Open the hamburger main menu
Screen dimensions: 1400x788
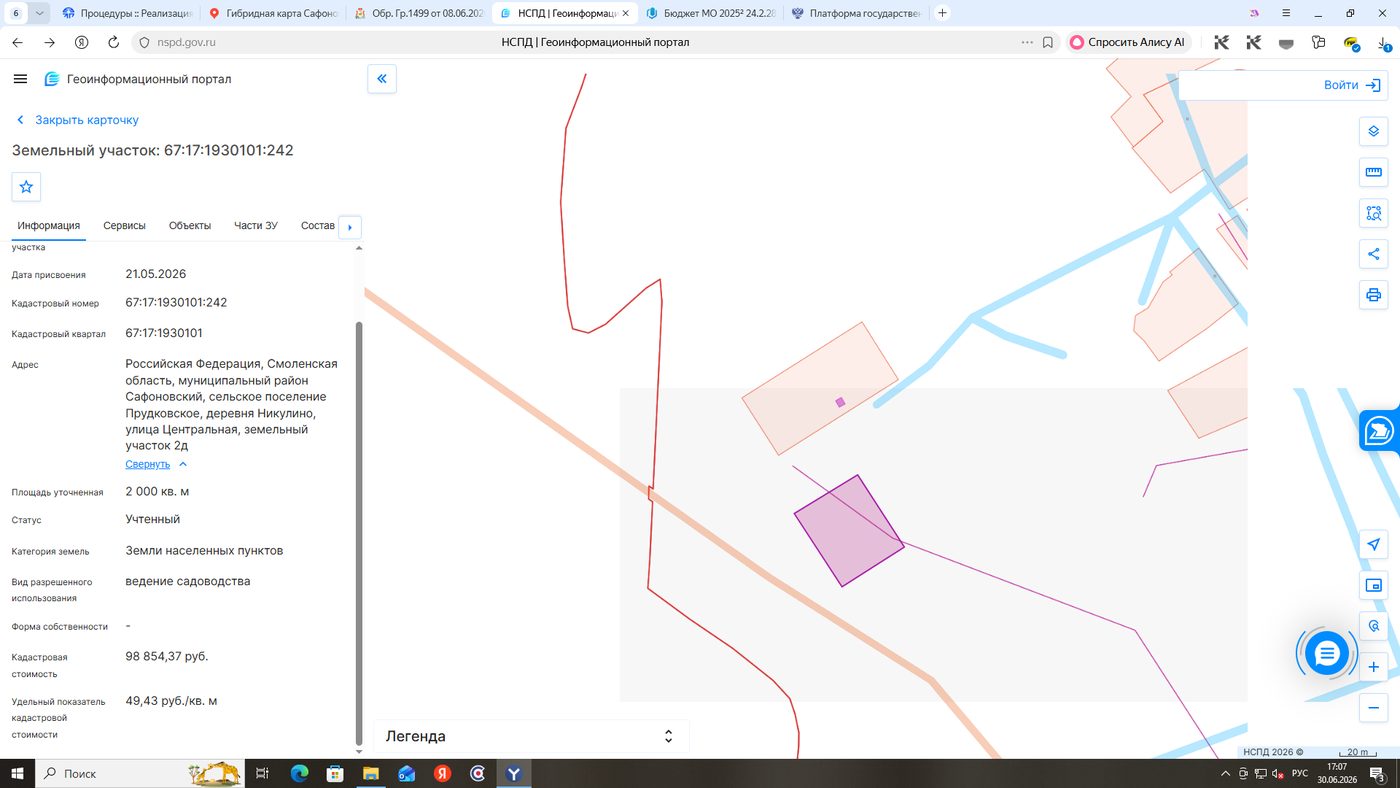pyautogui.click(x=20, y=79)
